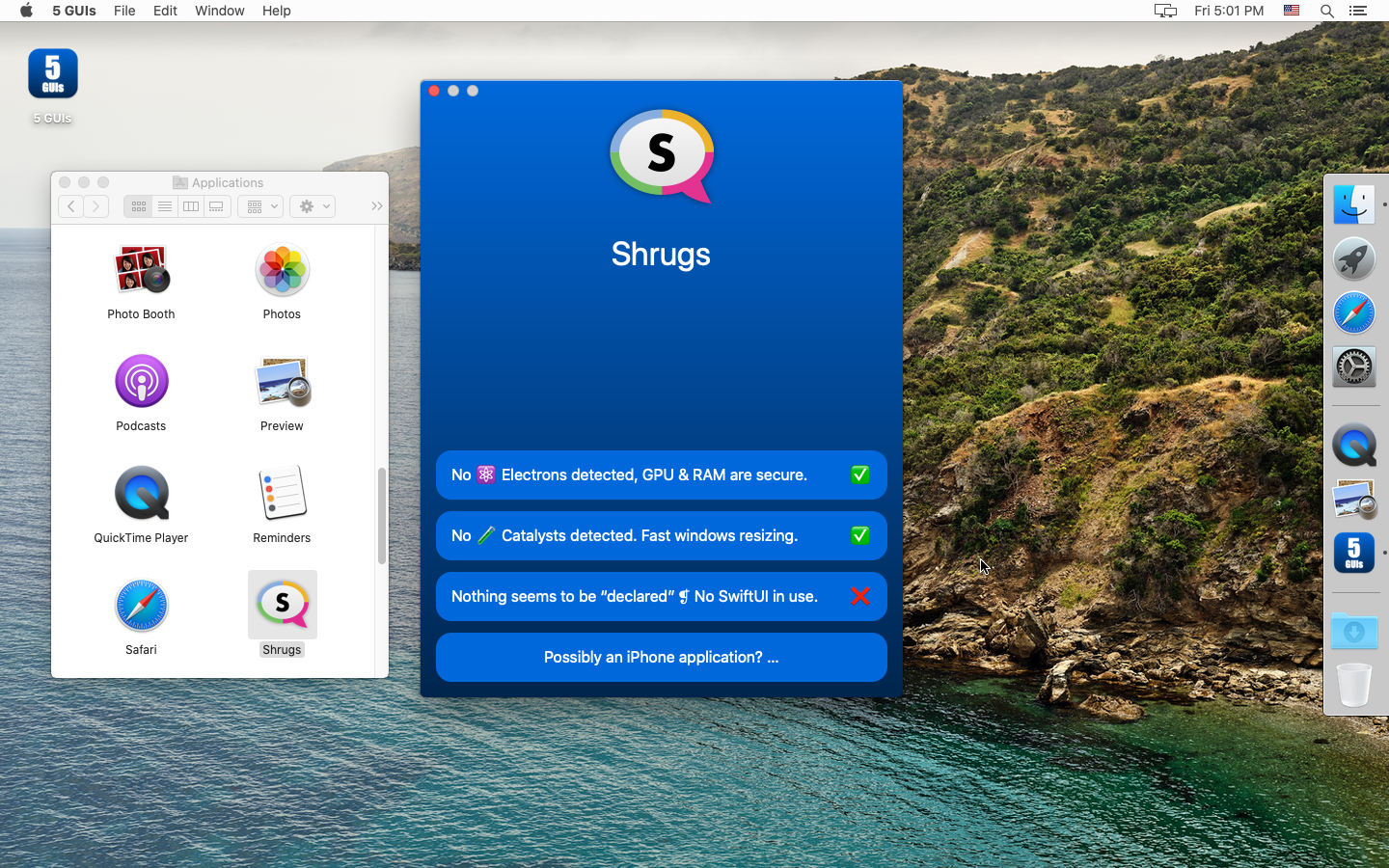
Task: Open Shrugs app in Applications window
Action: pos(282,605)
